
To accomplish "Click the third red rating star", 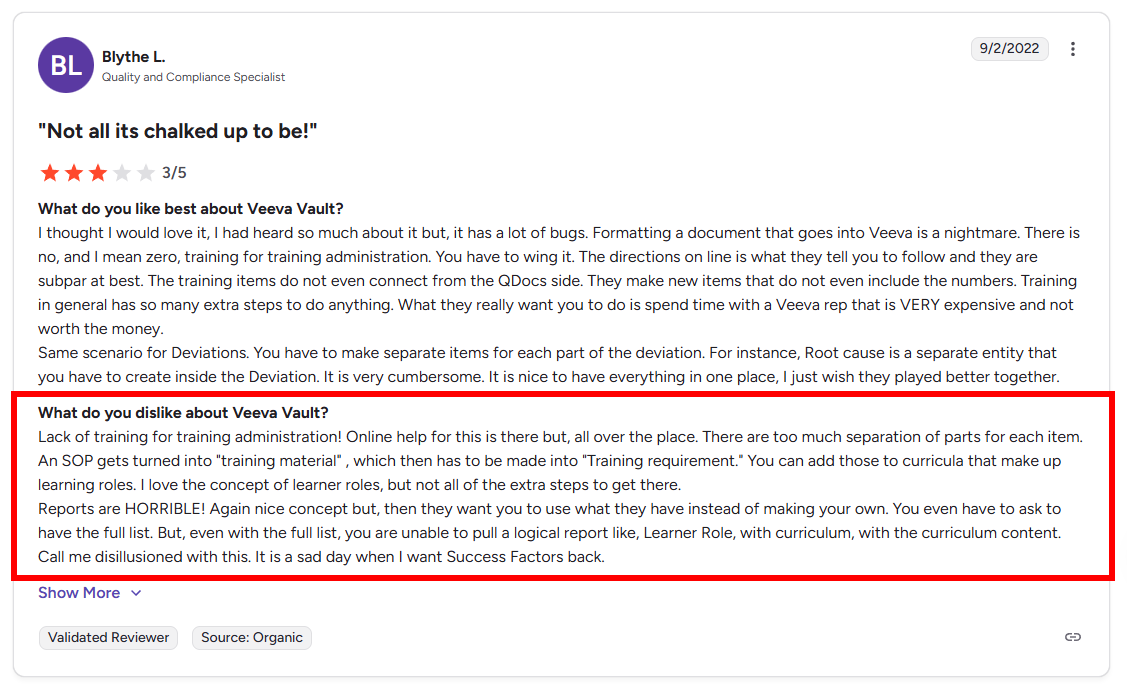I will point(98,173).
